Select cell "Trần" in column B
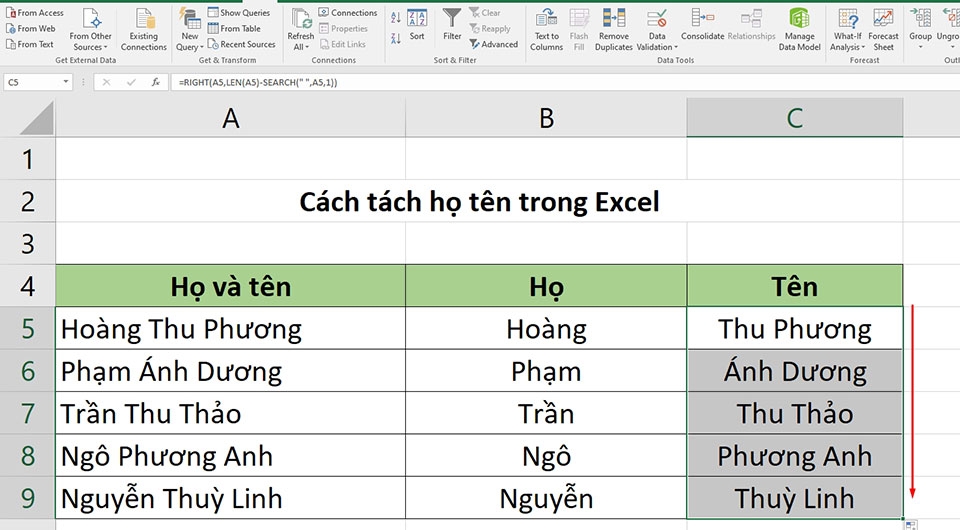This screenshot has width=960, height=530. point(546,413)
